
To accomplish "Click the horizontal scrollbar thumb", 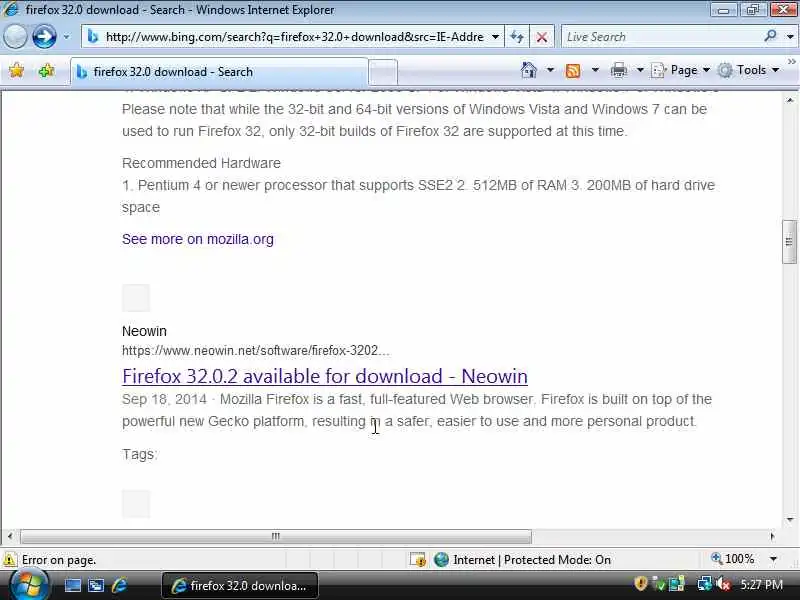I will [276, 536].
